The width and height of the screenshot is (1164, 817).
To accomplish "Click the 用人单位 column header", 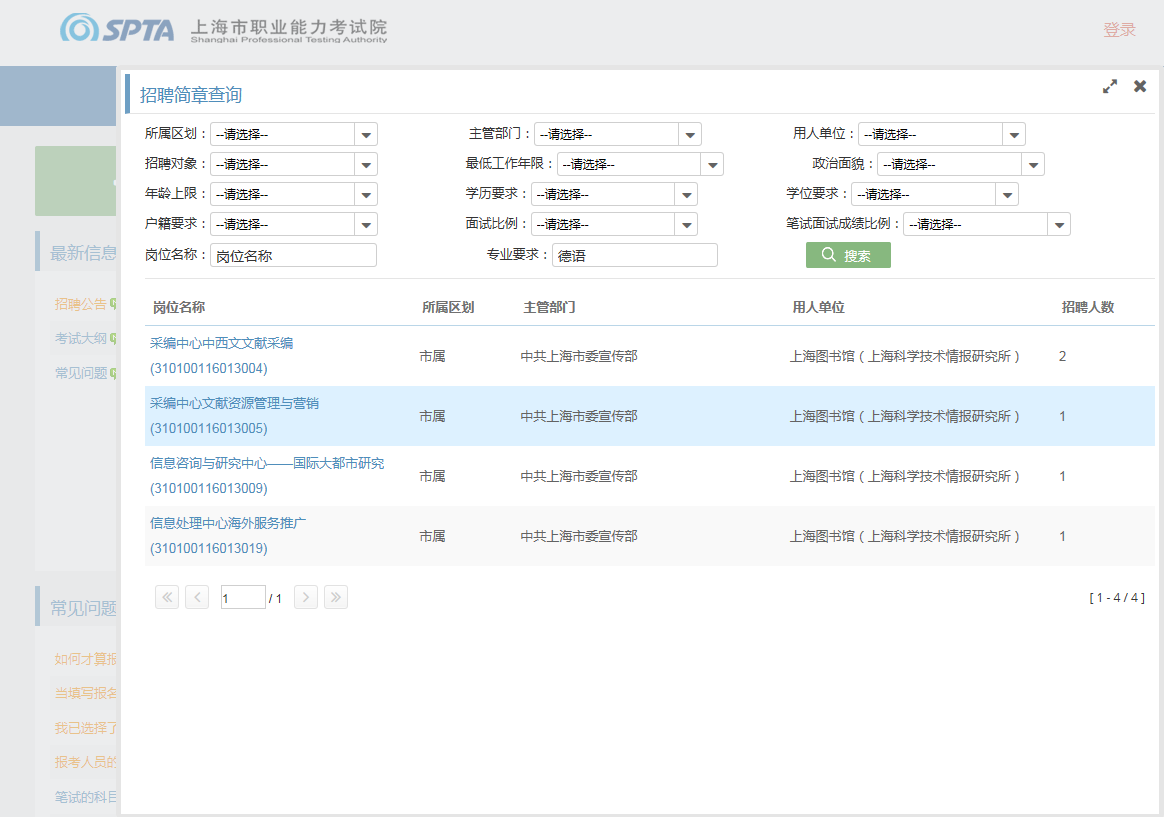I will (x=819, y=307).
